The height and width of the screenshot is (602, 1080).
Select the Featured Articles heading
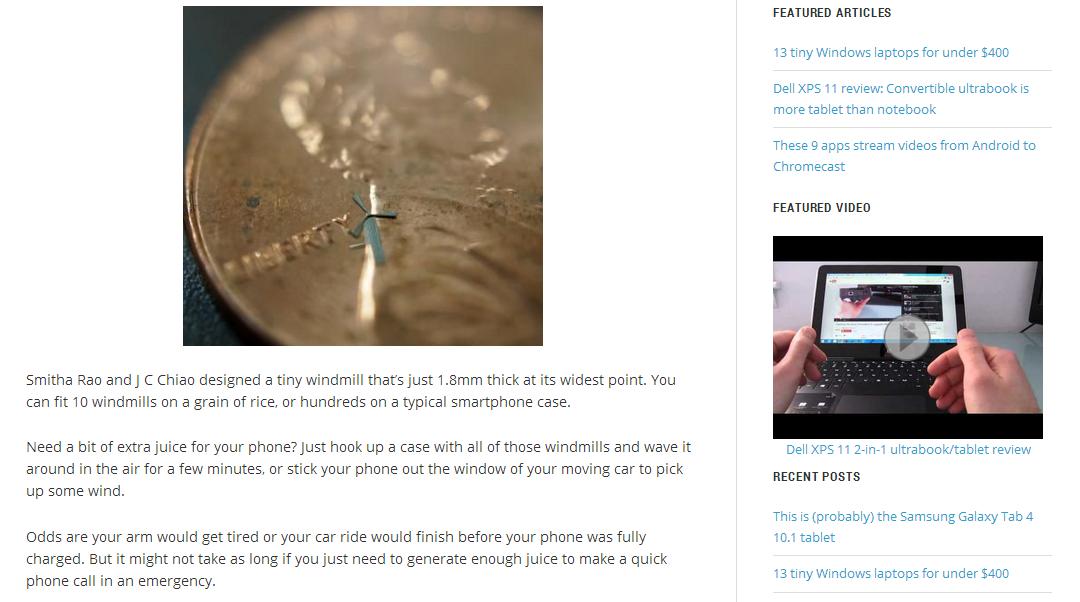(831, 12)
